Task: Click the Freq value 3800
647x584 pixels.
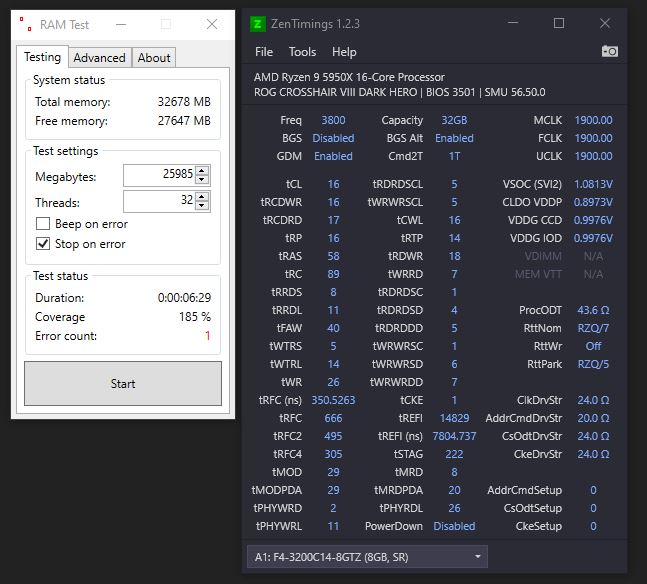Action: coord(333,120)
